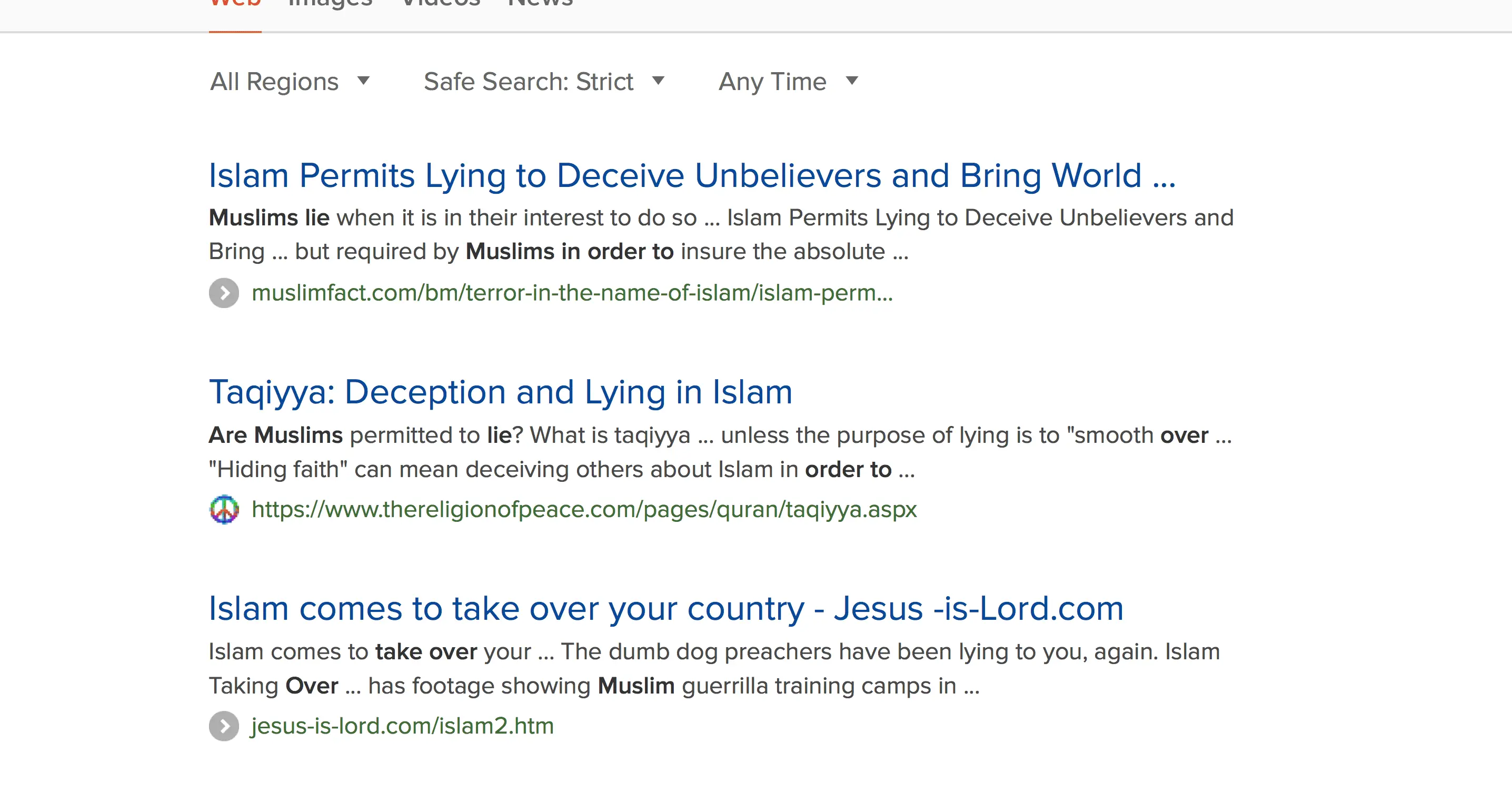
Task: Click the green muslimfact.com URL
Action: pos(572,293)
